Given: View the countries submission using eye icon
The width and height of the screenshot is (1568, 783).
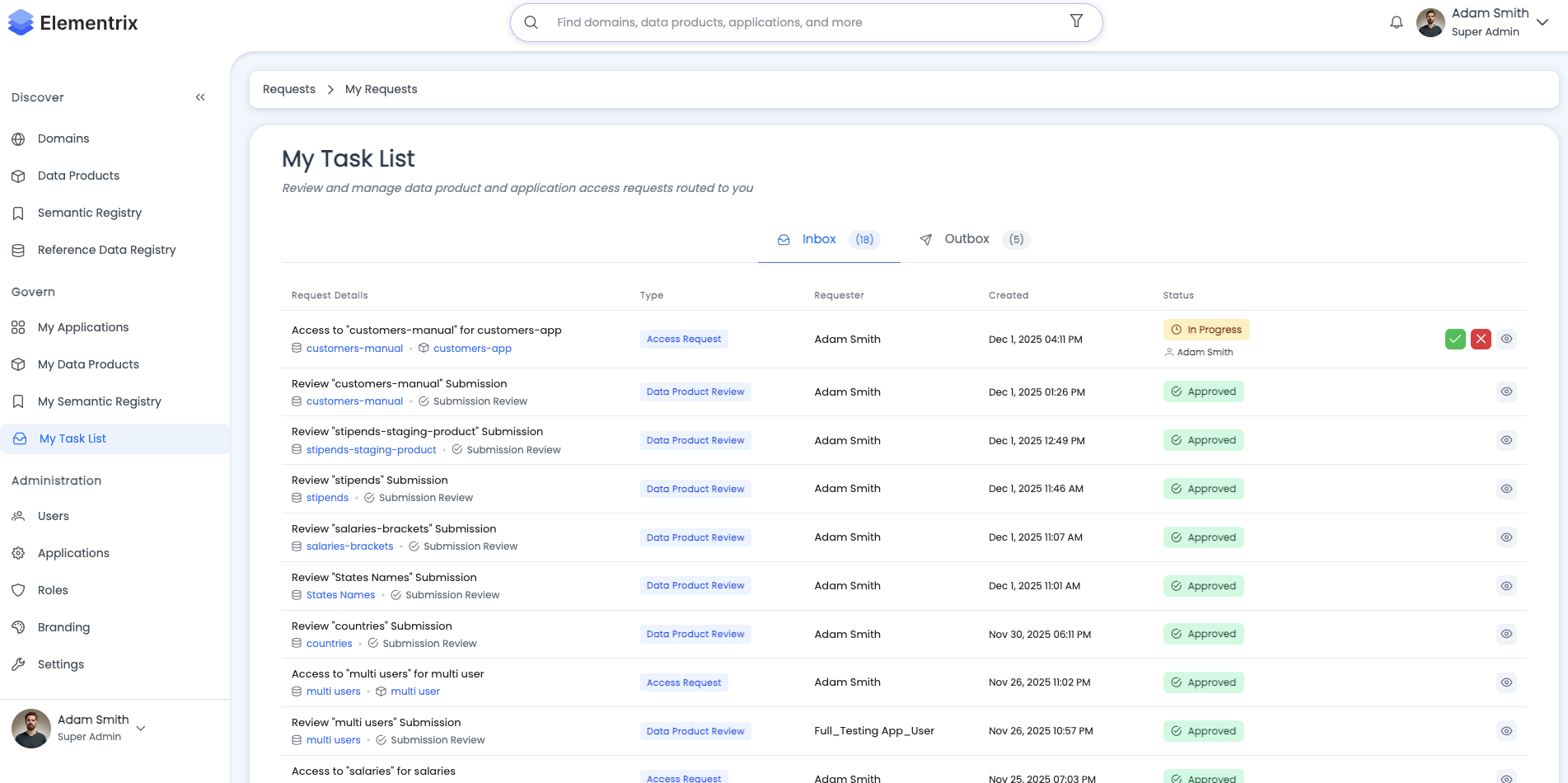Looking at the screenshot, I should point(1506,634).
